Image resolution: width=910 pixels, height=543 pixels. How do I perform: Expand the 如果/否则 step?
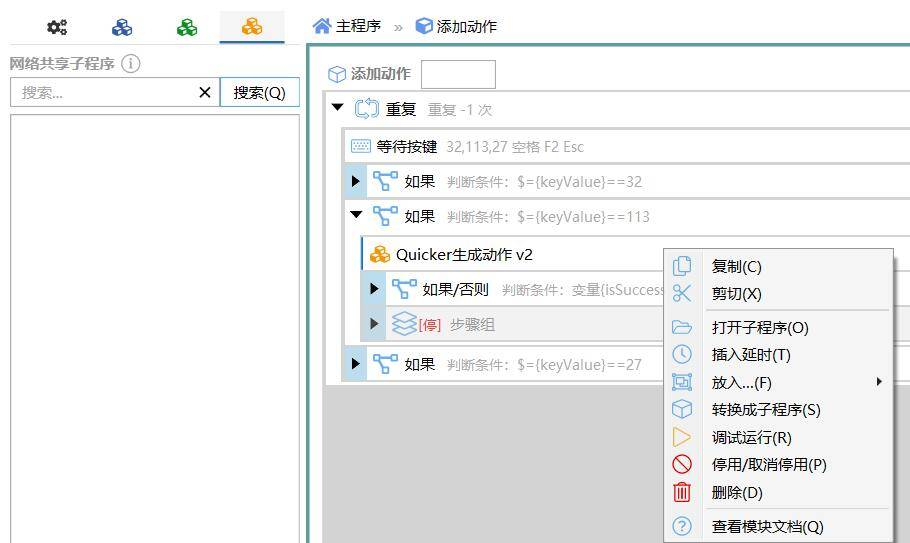[374, 288]
